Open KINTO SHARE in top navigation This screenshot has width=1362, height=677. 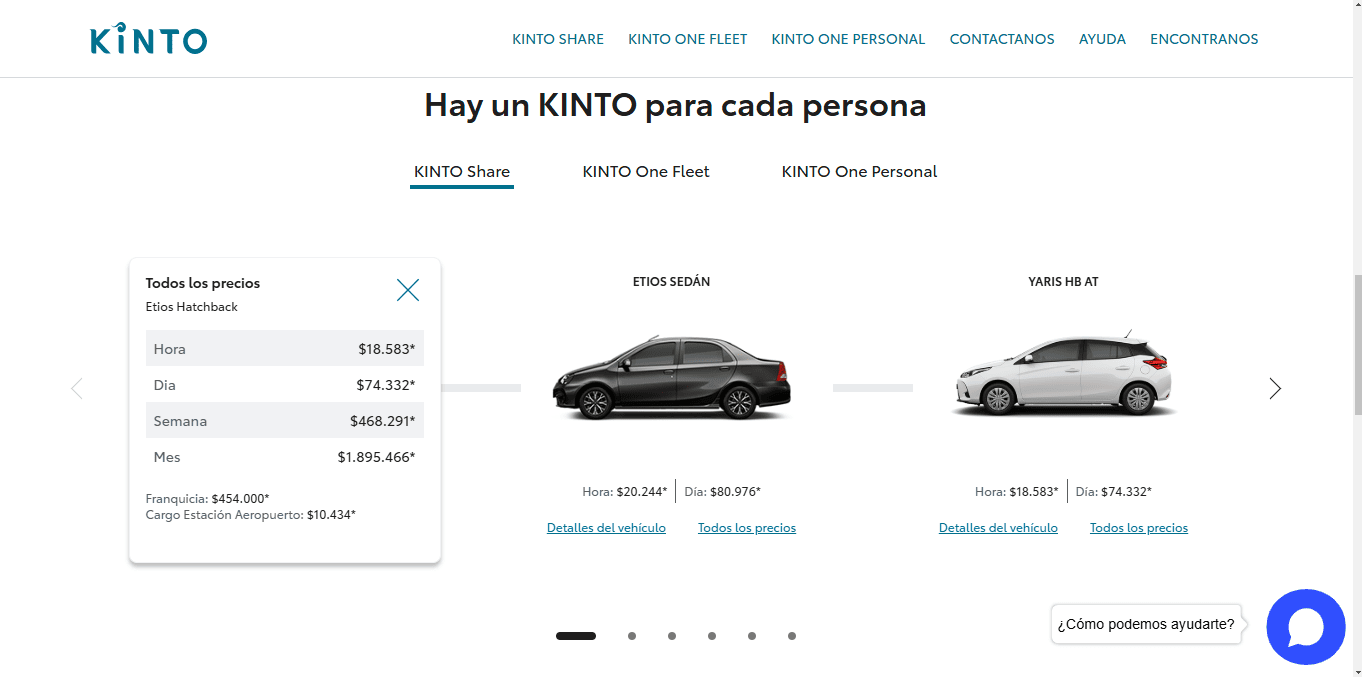coord(557,39)
